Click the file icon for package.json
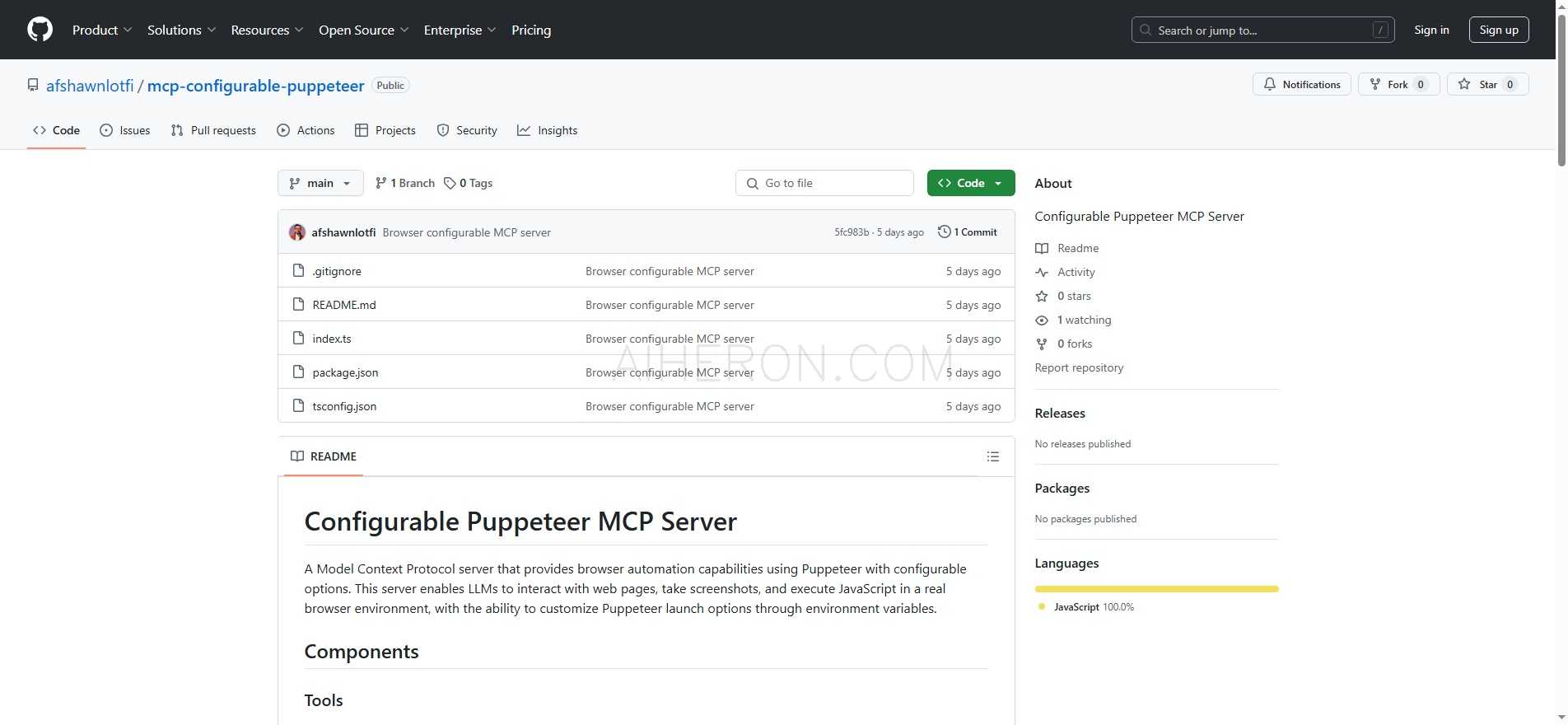The image size is (1568, 725). pos(299,372)
